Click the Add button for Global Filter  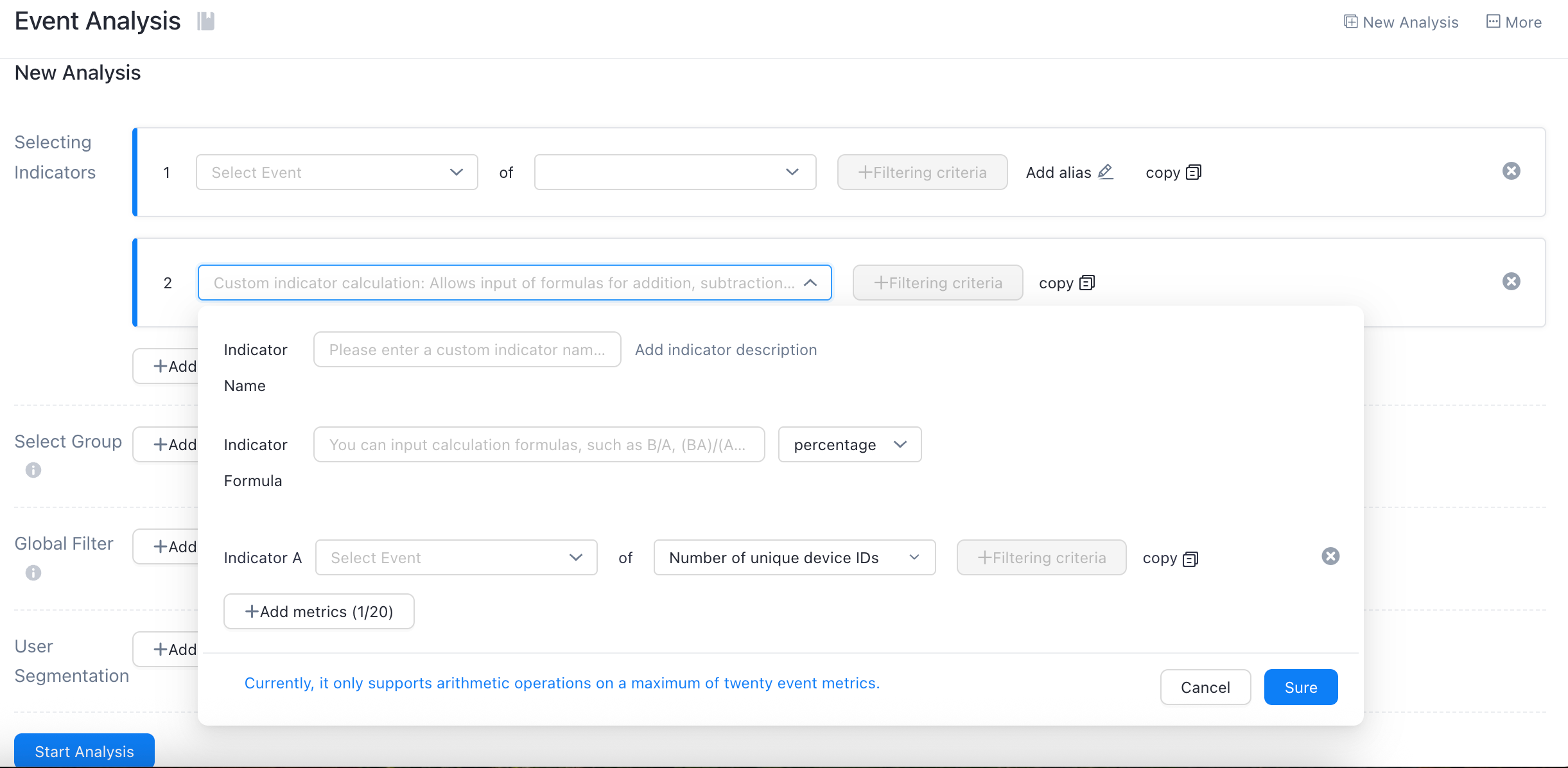pos(166,546)
